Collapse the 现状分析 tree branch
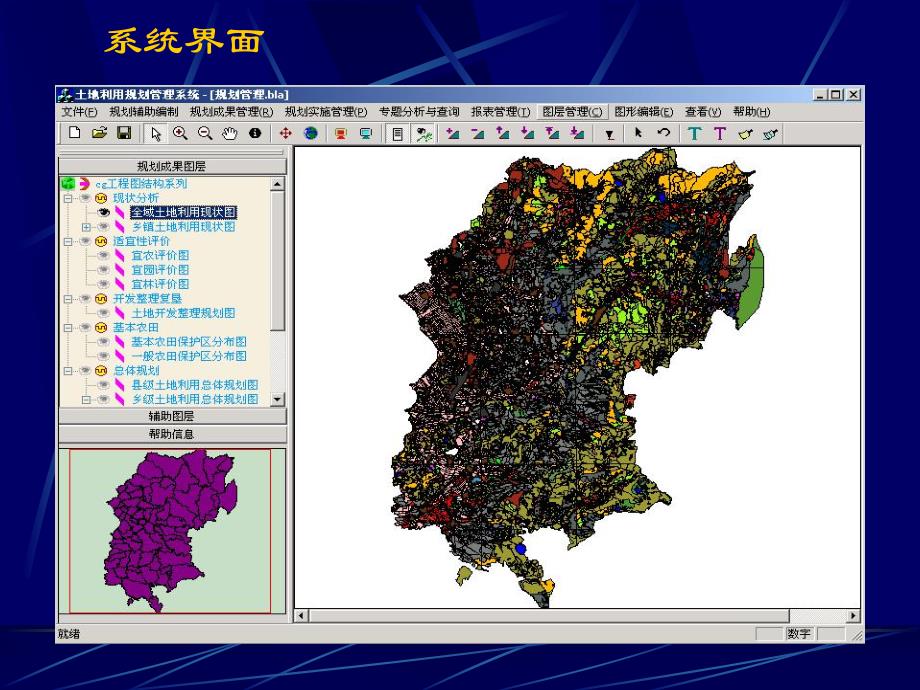Viewport: 920px width, 690px height. (66, 198)
